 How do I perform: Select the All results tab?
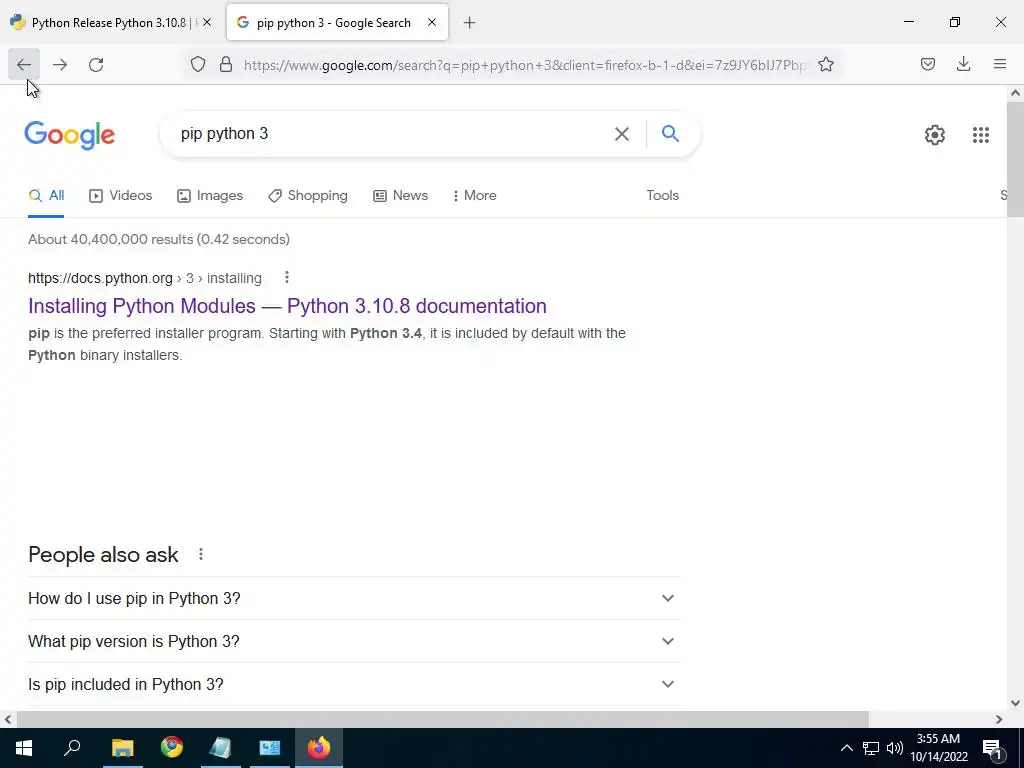click(46, 195)
